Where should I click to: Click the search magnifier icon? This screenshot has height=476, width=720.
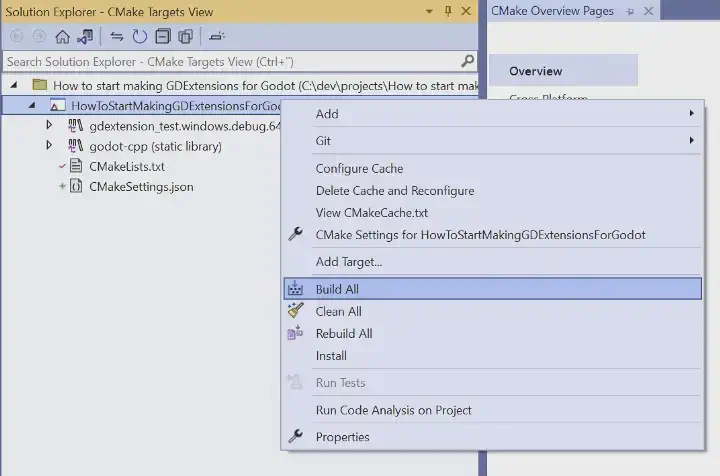pos(467,61)
